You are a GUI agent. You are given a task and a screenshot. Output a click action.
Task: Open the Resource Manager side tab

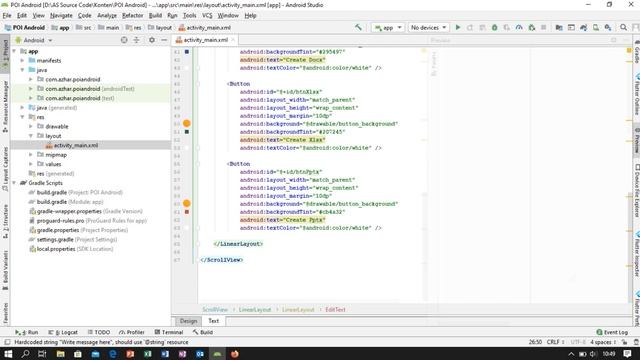click(x=5, y=106)
